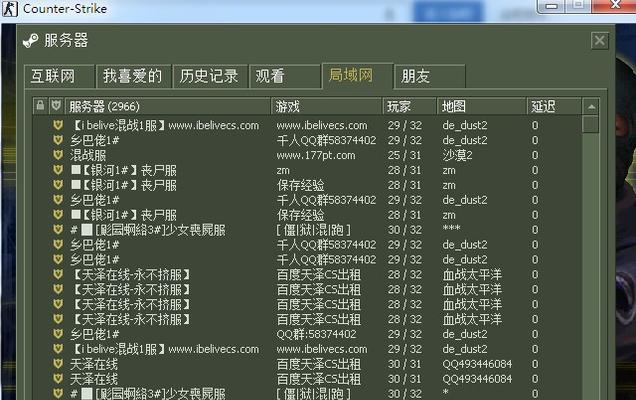Screen dimensions: 636x400
Task: Click the www.177pt.com game cell
Action: (x=316, y=155)
